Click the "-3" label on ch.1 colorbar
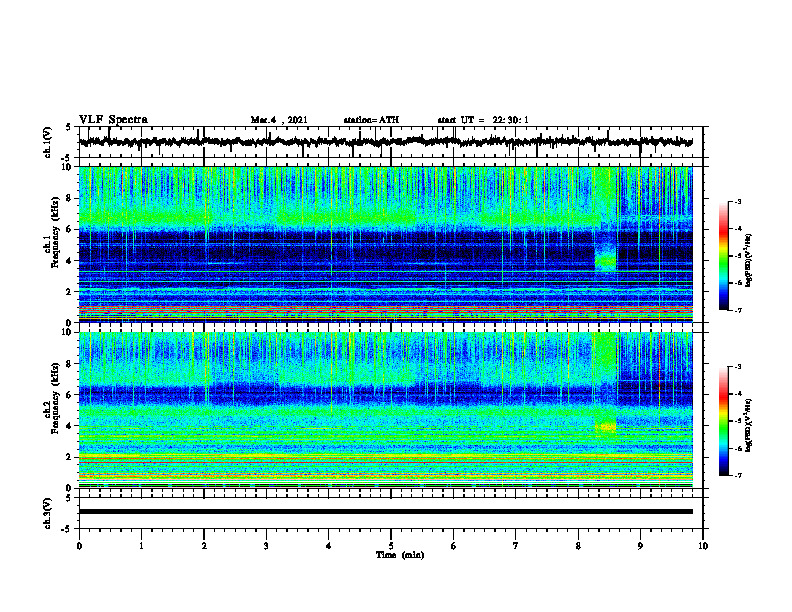This screenshot has width=792, height=612. pyautogui.click(x=738, y=201)
